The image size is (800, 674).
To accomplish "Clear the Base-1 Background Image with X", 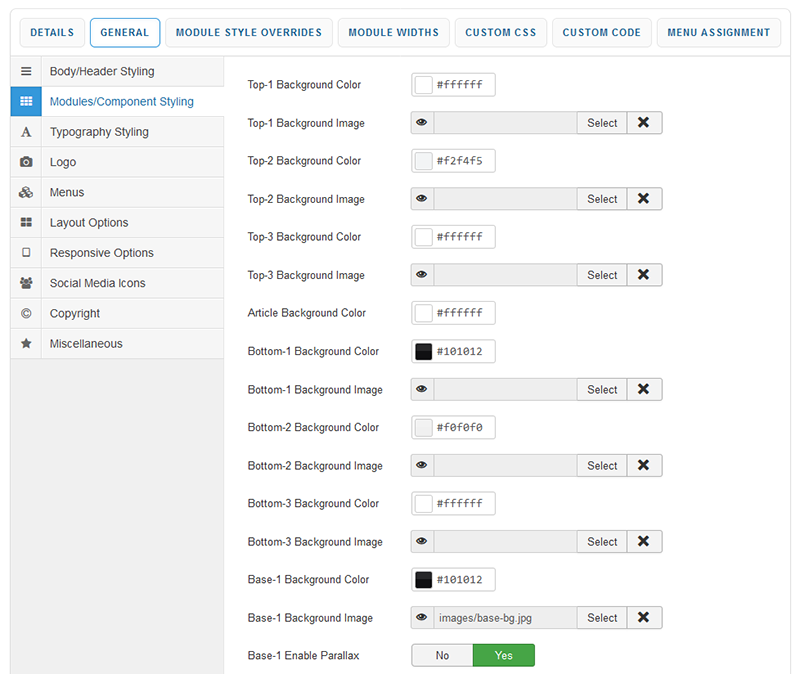I will 644,617.
